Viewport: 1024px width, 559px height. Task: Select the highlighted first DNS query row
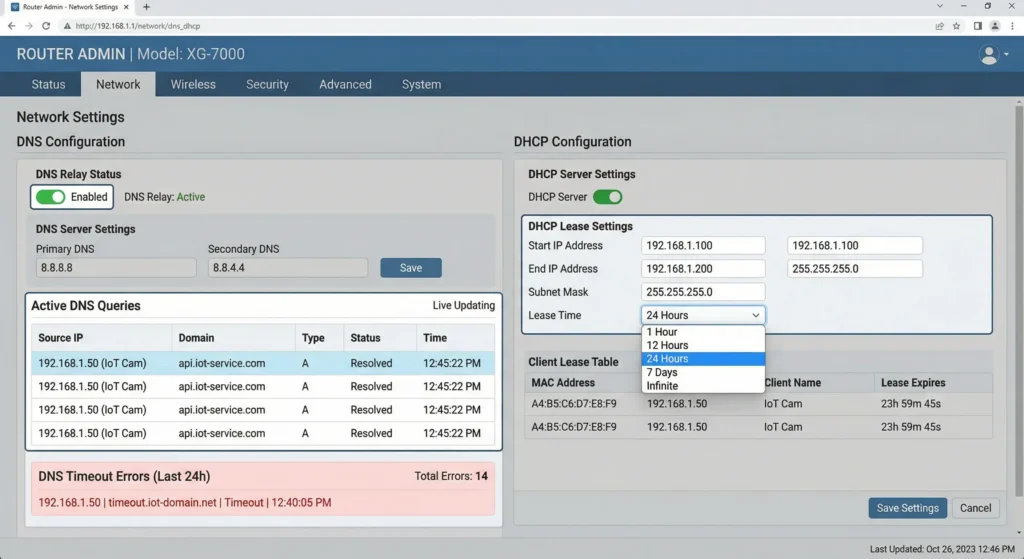coord(263,363)
